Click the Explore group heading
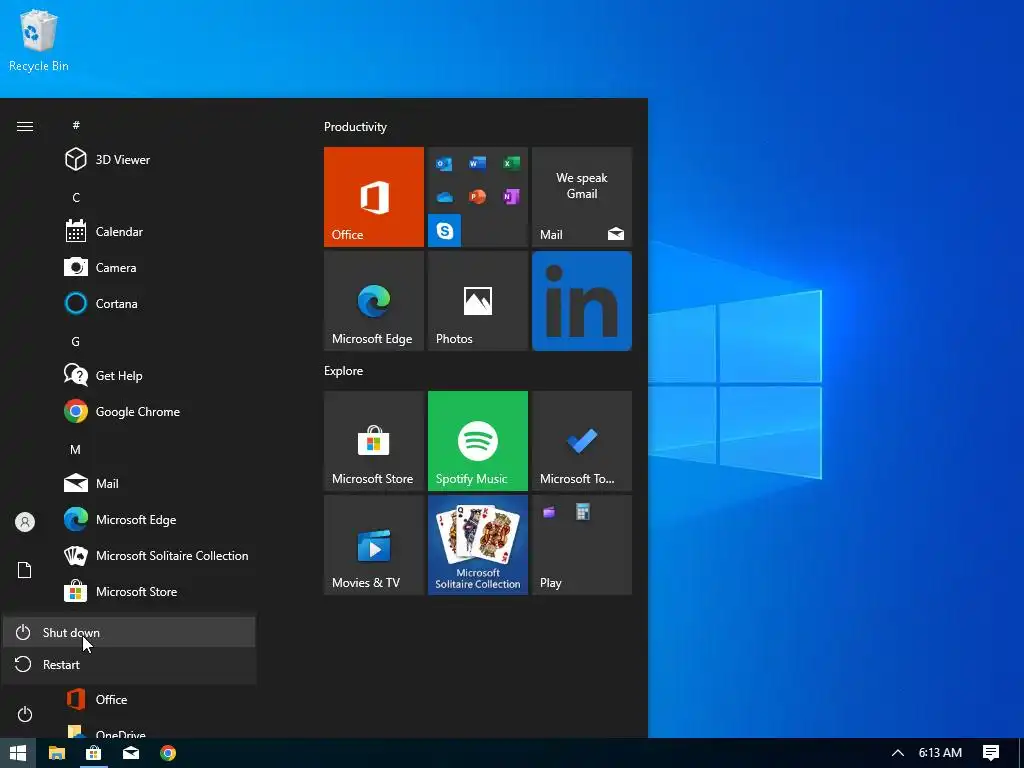The image size is (1024, 768). (344, 371)
